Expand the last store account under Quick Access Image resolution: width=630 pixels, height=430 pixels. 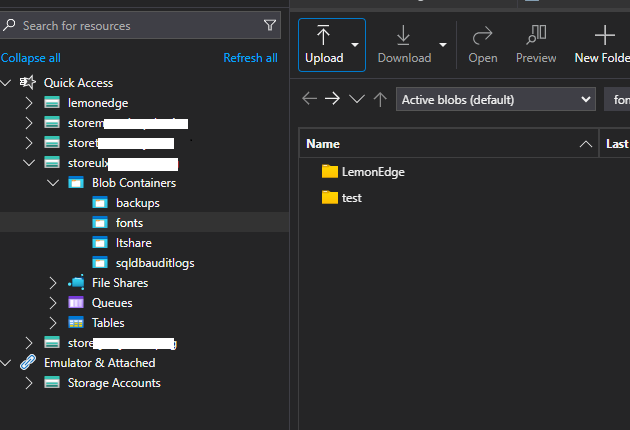[x=29, y=343]
